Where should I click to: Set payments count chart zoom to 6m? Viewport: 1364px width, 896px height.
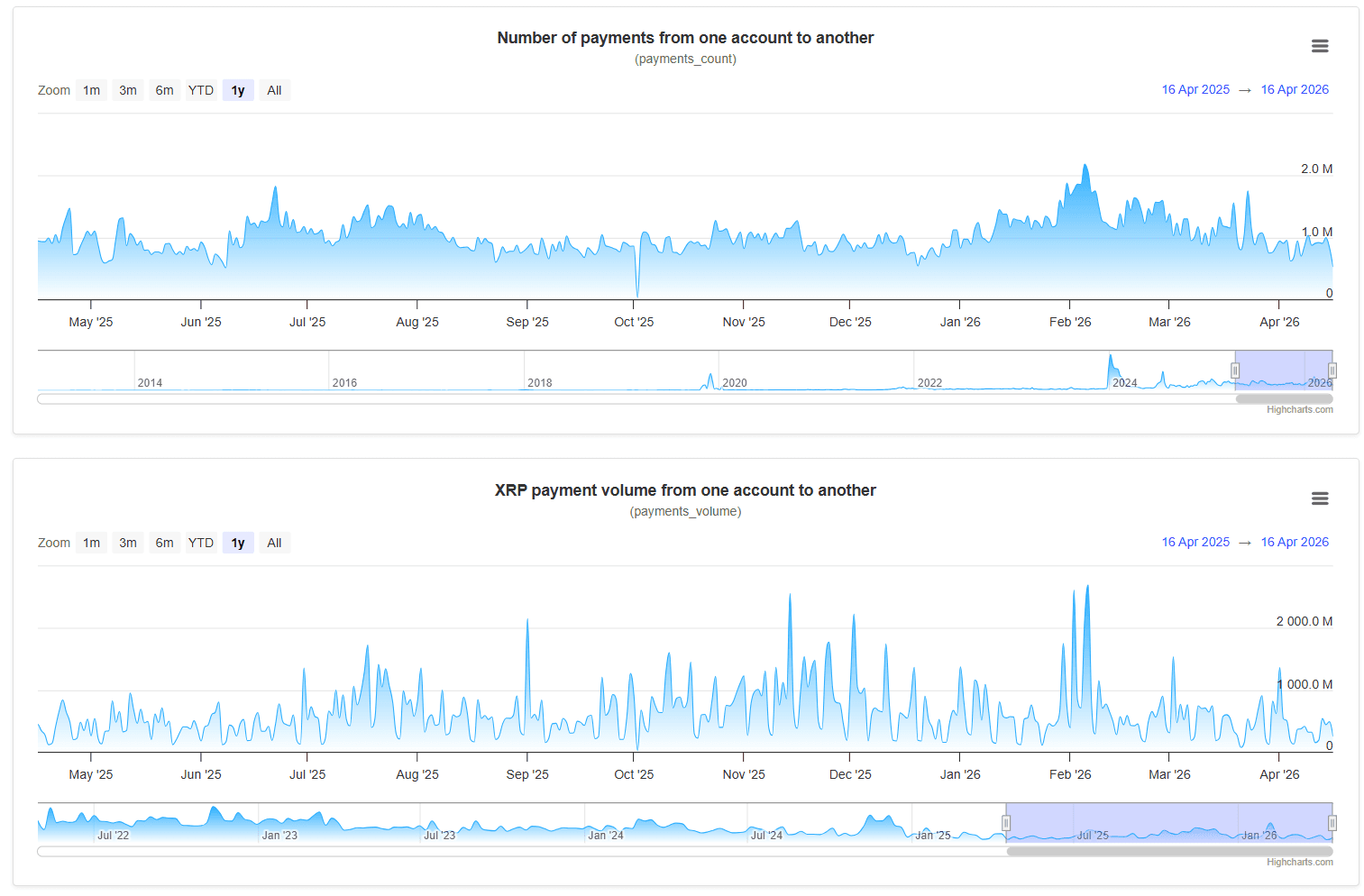point(164,90)
